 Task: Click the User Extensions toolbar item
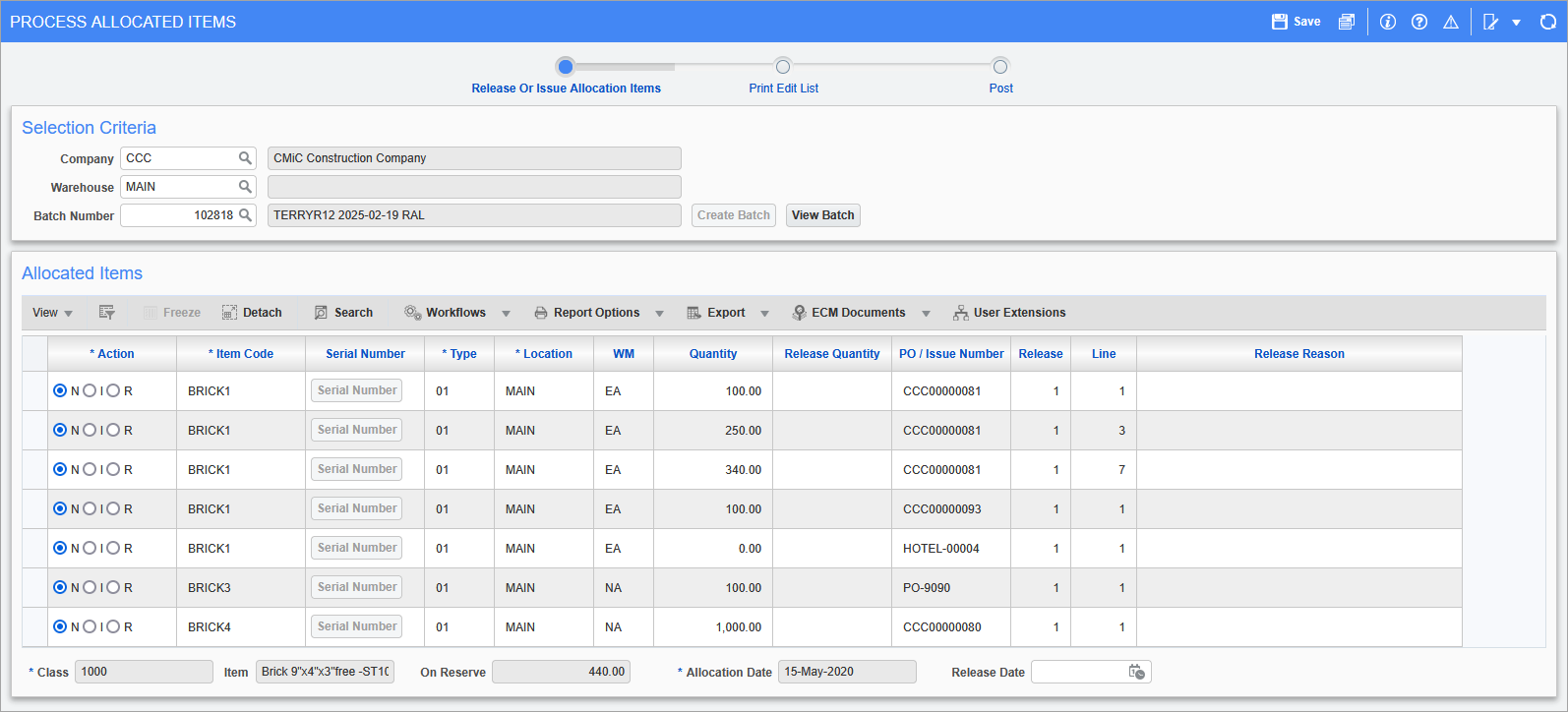tap(1009, 313)
